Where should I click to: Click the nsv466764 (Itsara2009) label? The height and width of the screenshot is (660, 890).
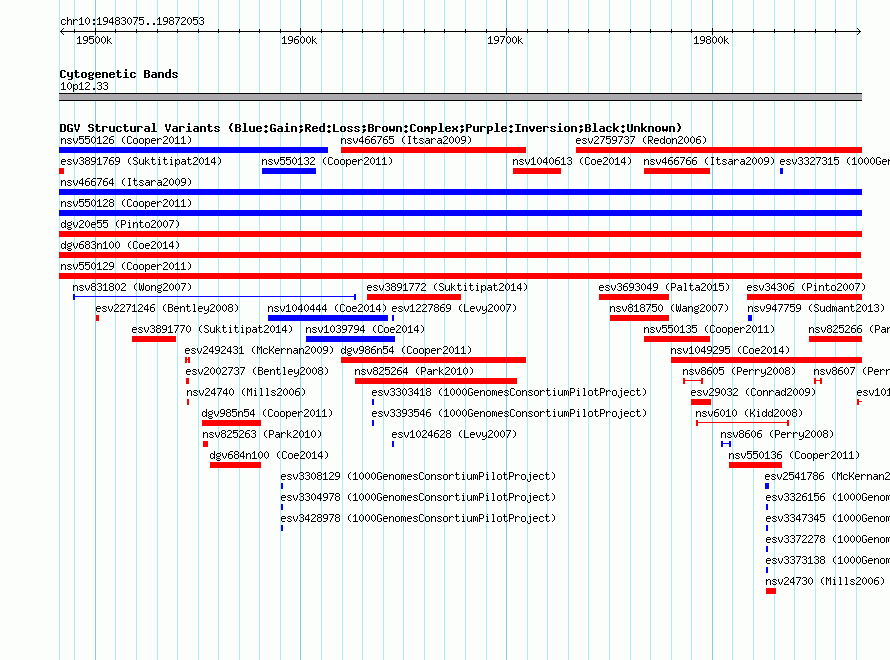pos(126,182)
